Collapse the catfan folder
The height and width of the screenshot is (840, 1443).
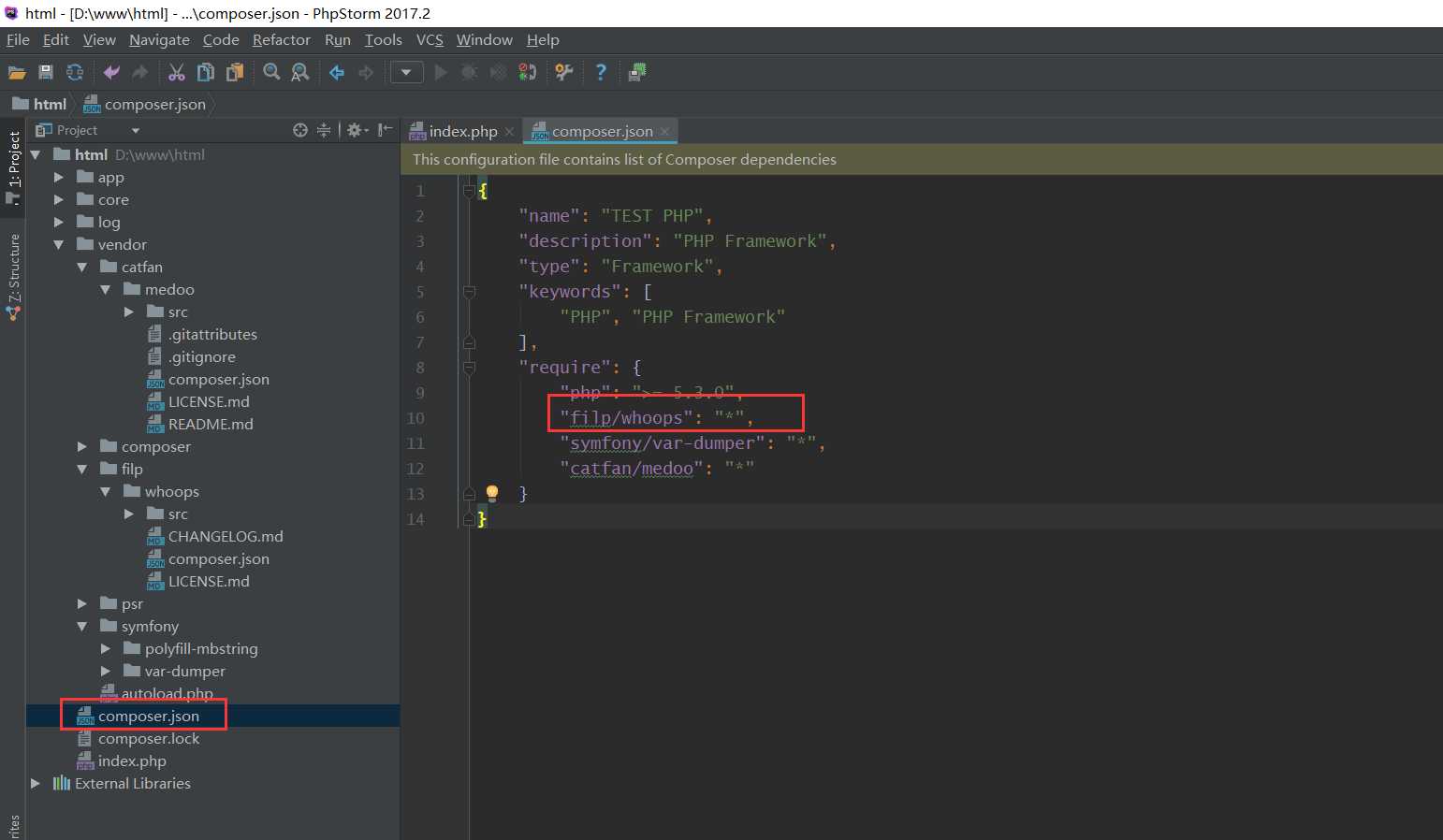click(x=81, y=267)
